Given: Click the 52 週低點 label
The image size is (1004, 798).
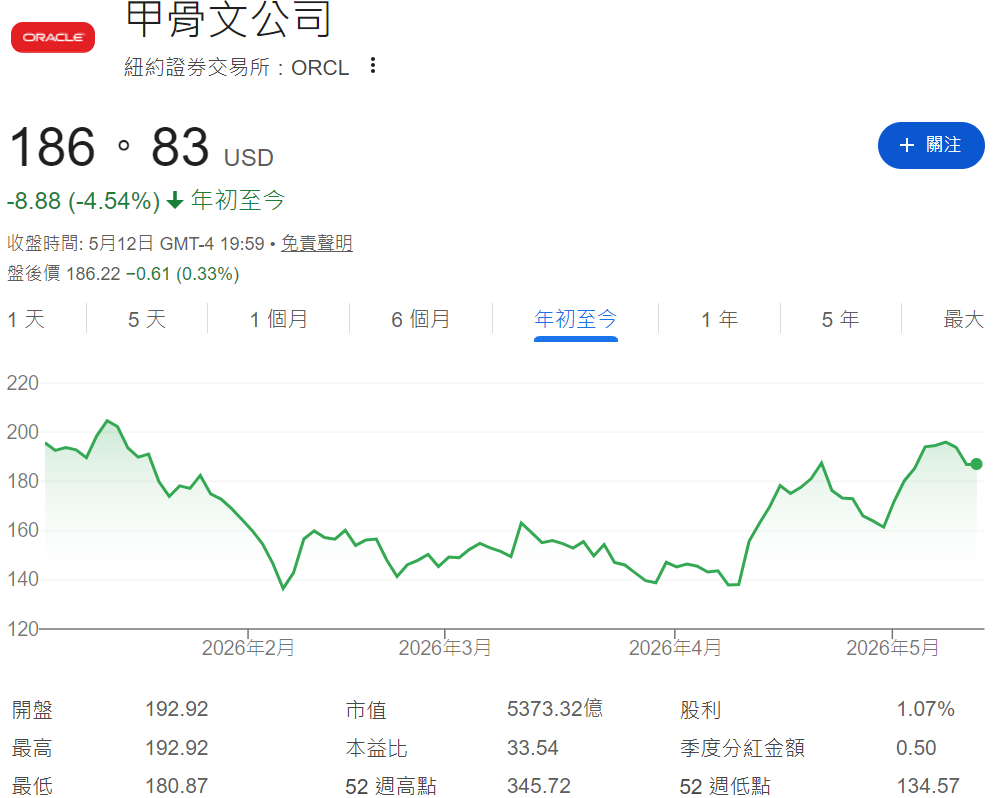Looking at the screenshot, I should tap(725, 786).
